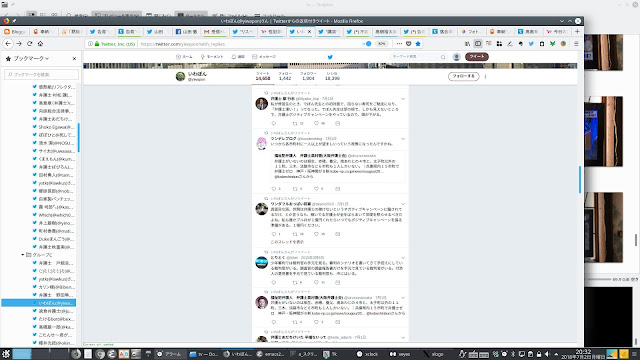Send ワンテレブログ tweet via message icon

pyautogui.click(x=338, y=189)
